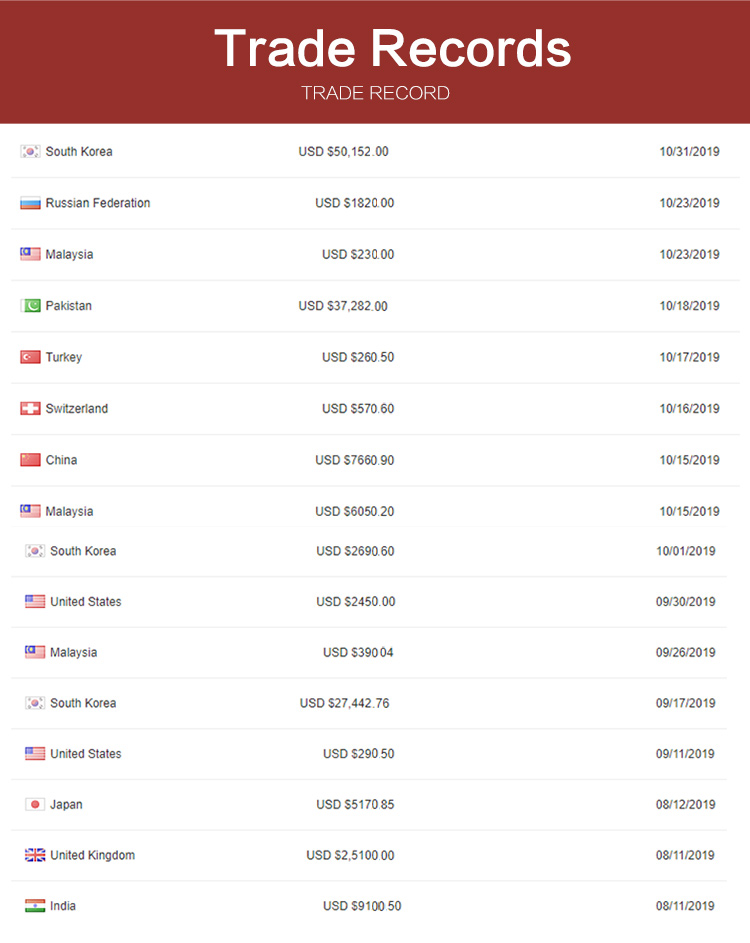This screenshot has width=750, height=943.
Task: Select the United Kingdom country label
Action: click(x=92, y=855)
